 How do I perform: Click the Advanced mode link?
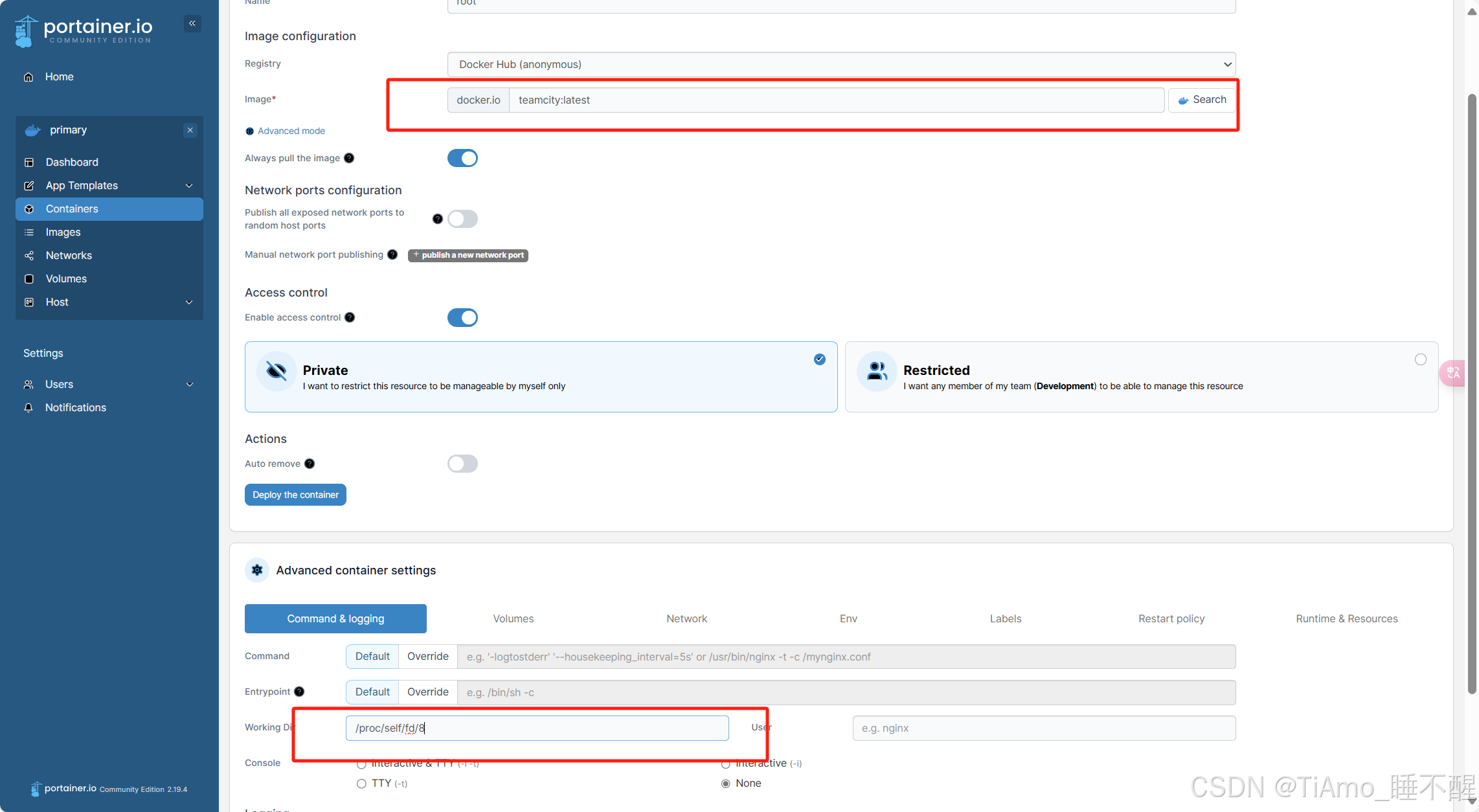click(x=291, y=131)
